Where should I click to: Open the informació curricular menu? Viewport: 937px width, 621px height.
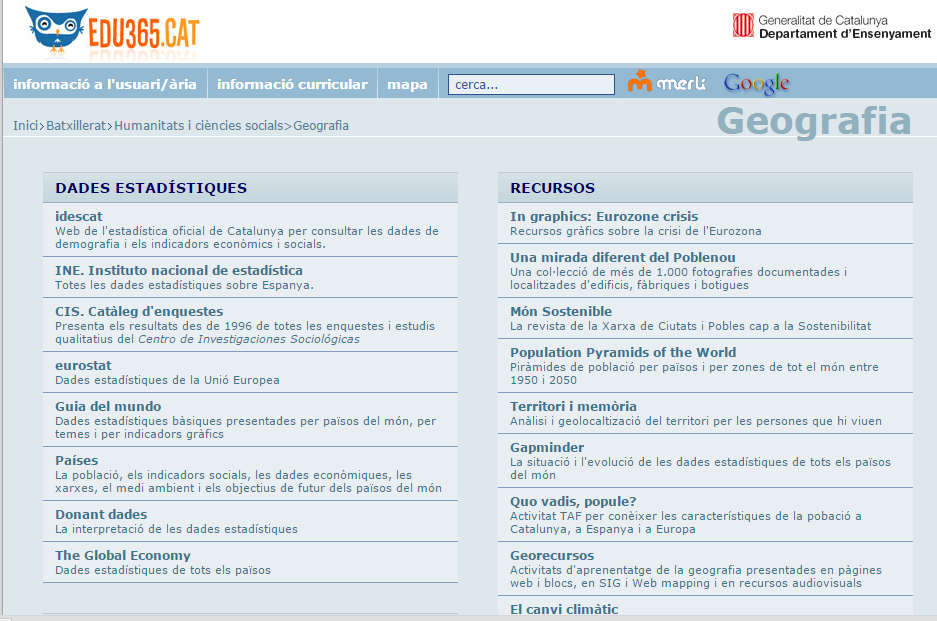292,84
